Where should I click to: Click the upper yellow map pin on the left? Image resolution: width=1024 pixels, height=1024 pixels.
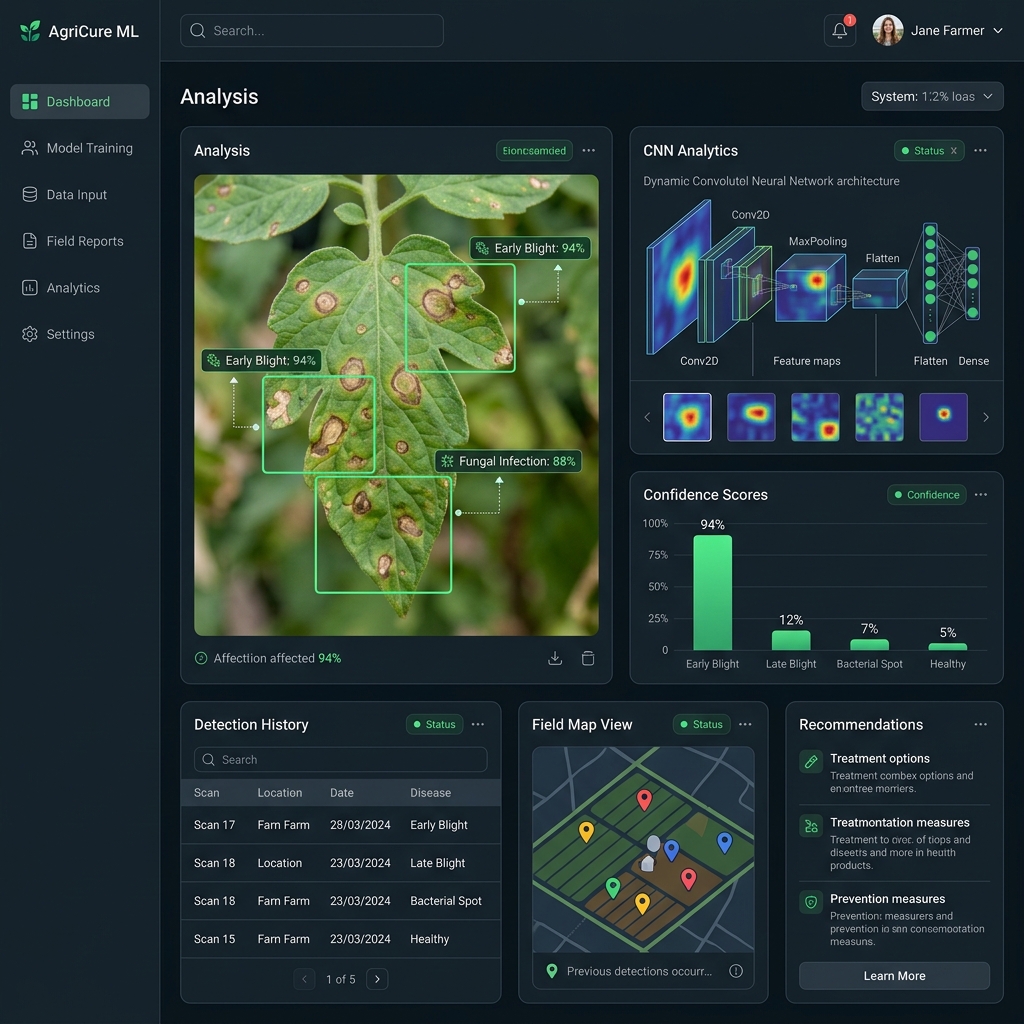586,831
